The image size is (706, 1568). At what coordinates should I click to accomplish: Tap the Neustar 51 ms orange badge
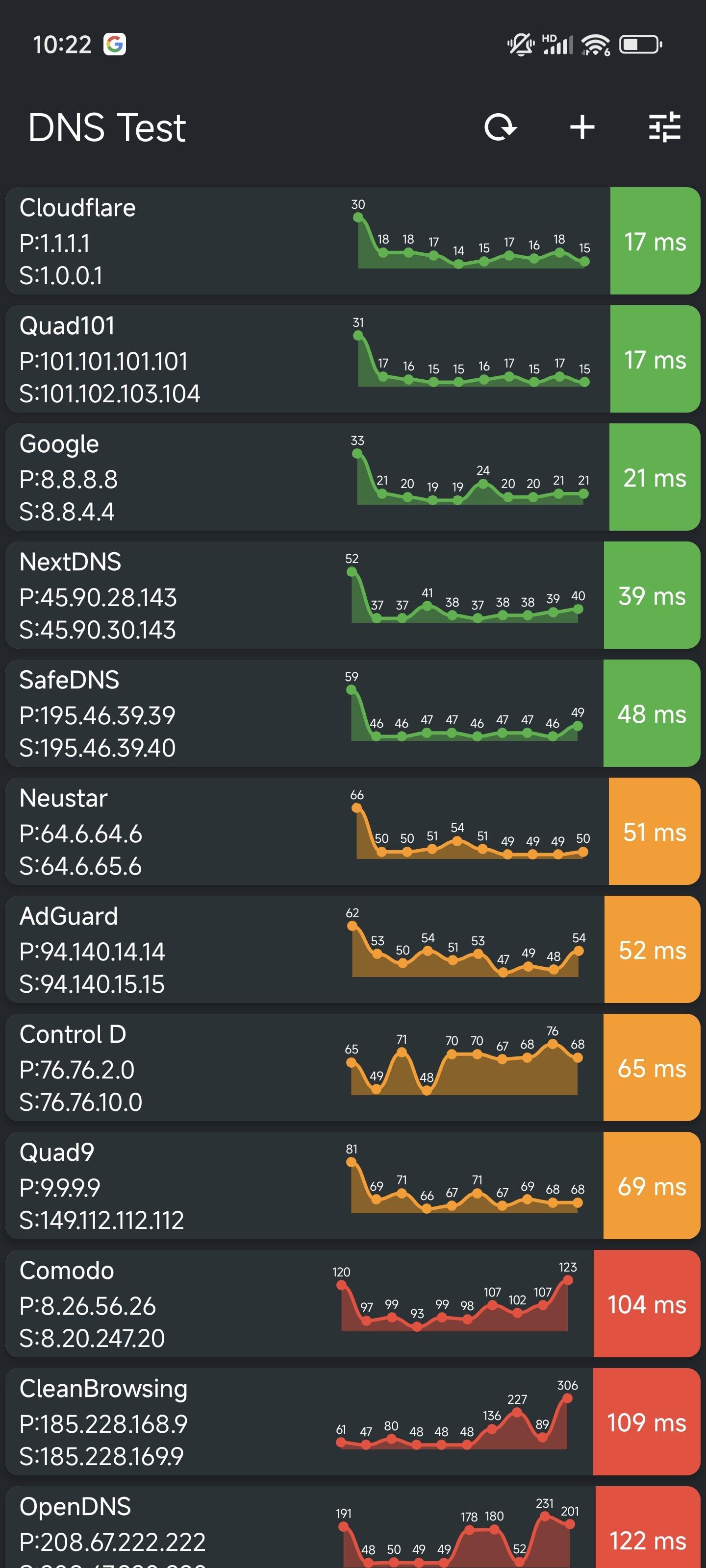click(x=654, y=832)
